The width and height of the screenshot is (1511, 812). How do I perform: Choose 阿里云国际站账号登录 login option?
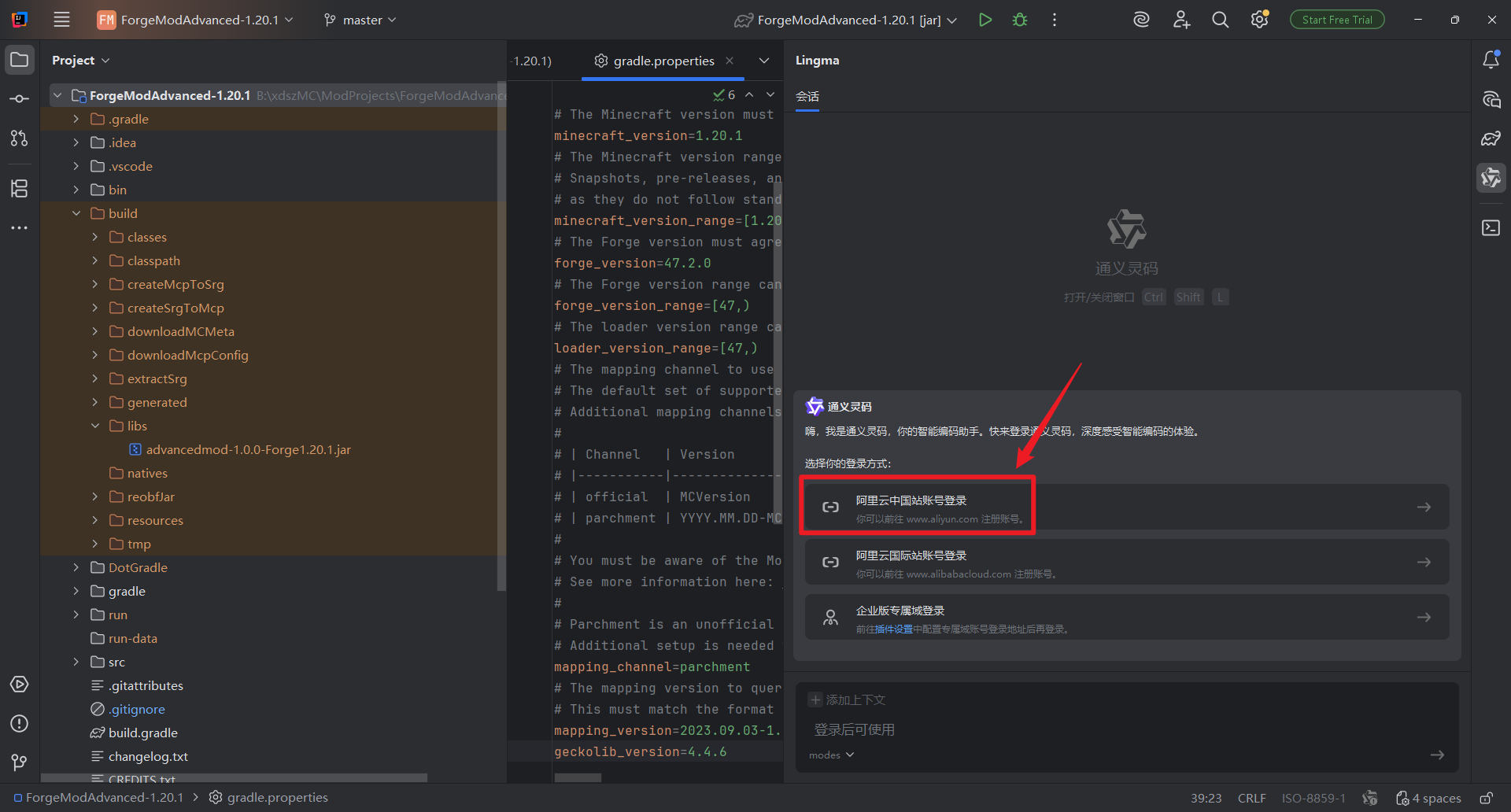(1126, 562)
